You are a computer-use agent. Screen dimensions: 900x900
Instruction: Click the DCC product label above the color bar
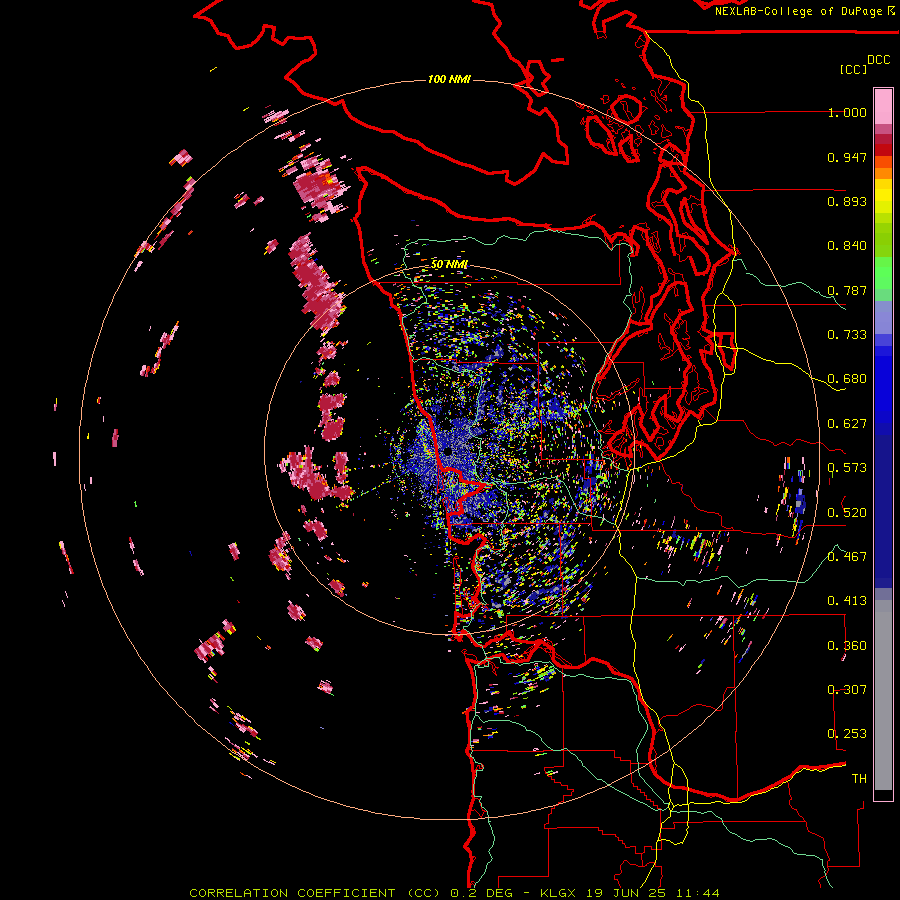click(x=879, y=60)
